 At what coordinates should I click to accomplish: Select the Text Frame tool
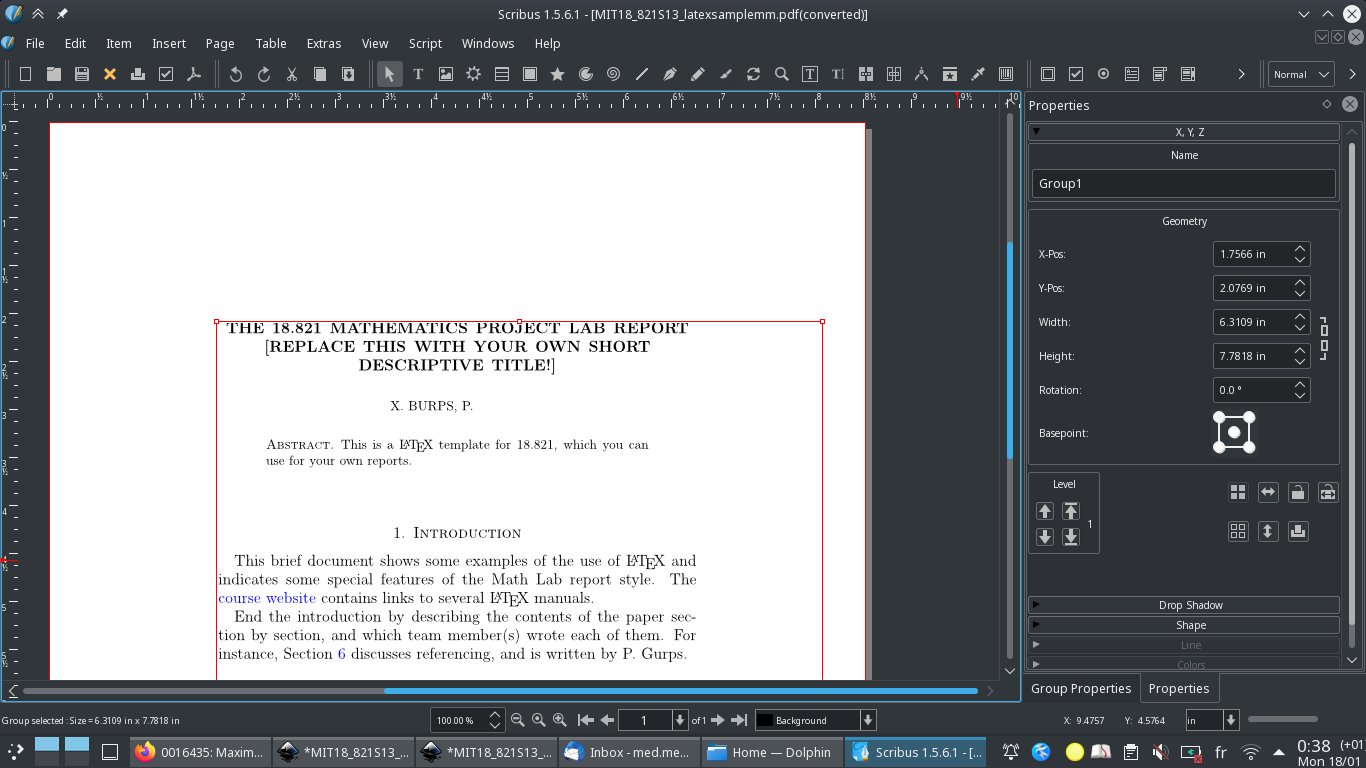pos(418,74)
